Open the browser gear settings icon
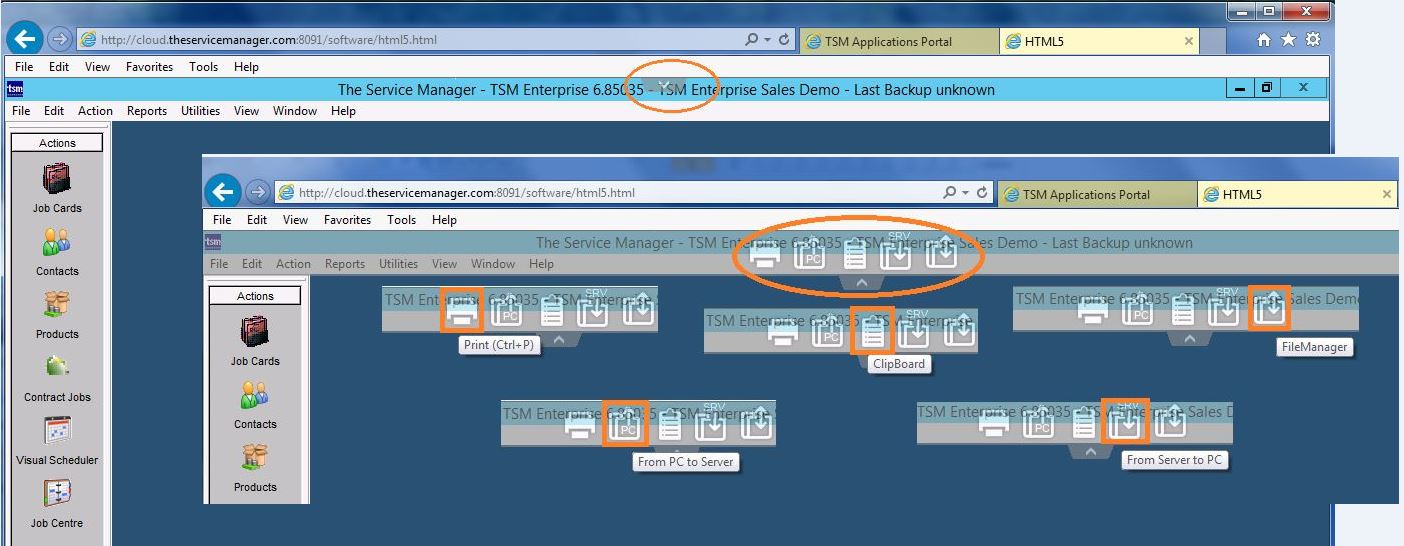This screenshot has width=1404, height=546. click(1312, 40)
